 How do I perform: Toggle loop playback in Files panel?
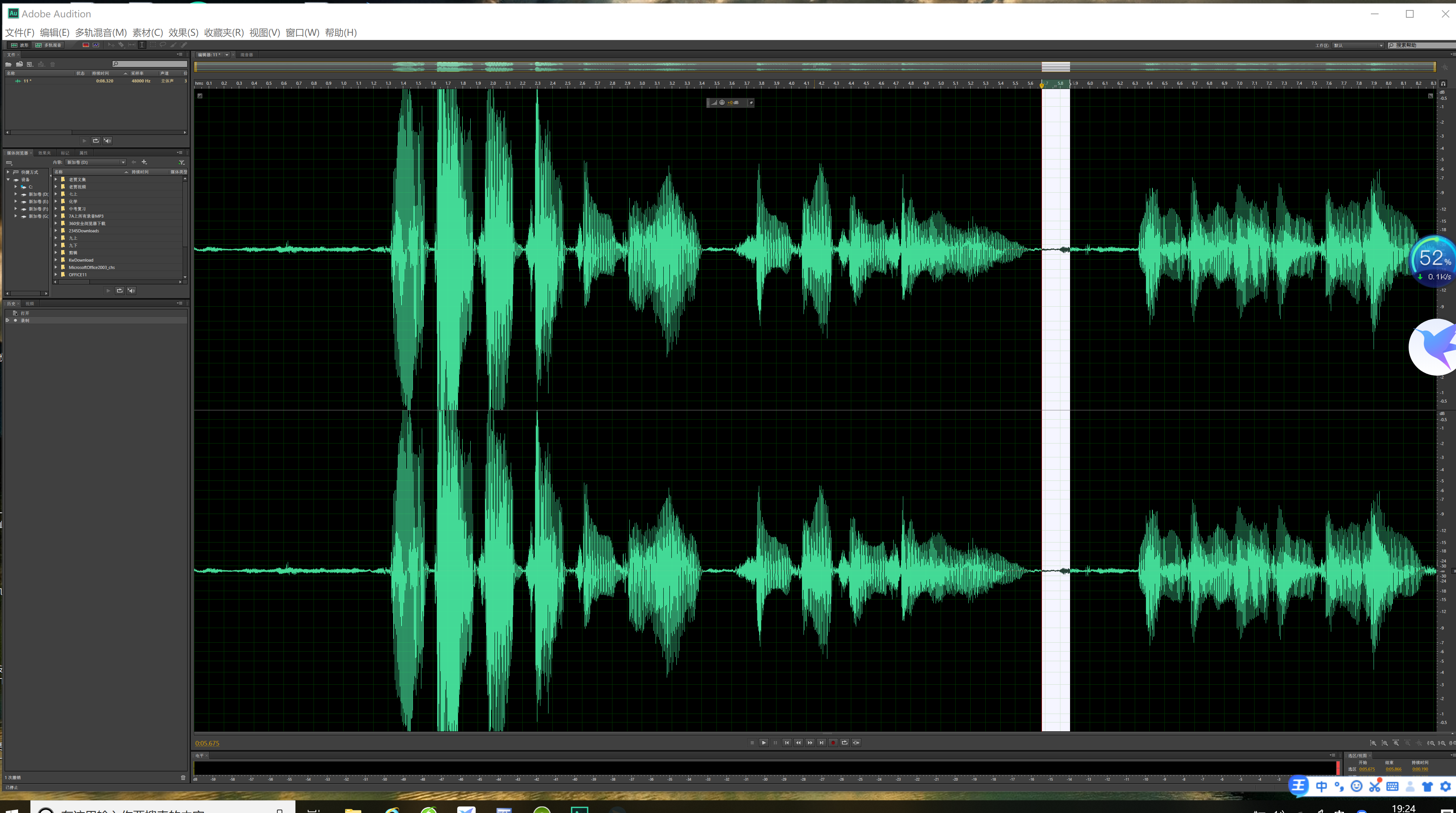96,140
